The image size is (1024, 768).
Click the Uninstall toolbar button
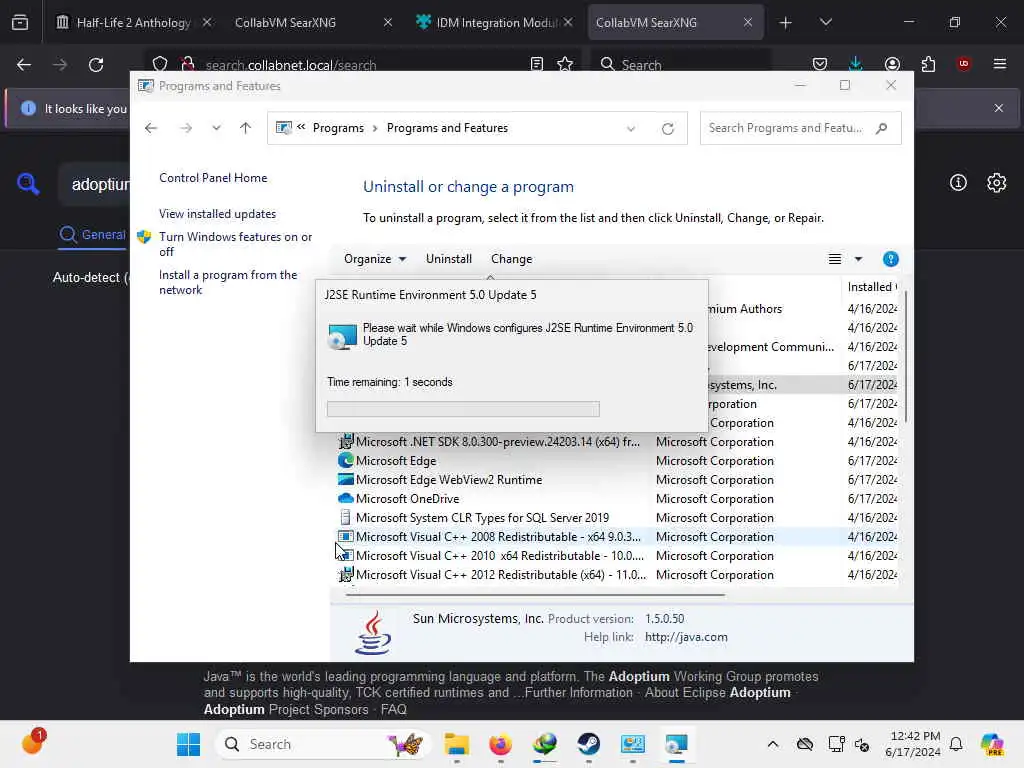[x=449, y=259]
